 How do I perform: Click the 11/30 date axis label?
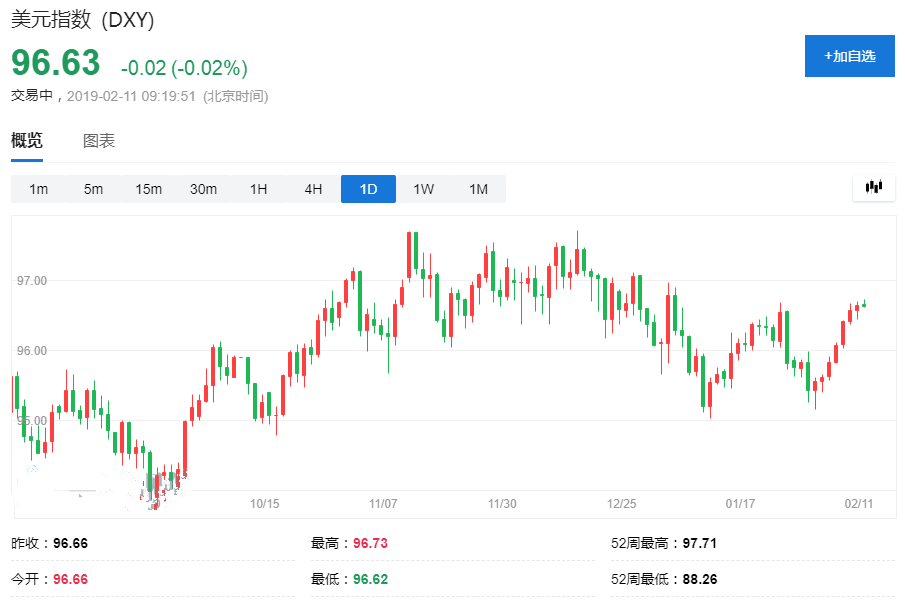(502, 503)
